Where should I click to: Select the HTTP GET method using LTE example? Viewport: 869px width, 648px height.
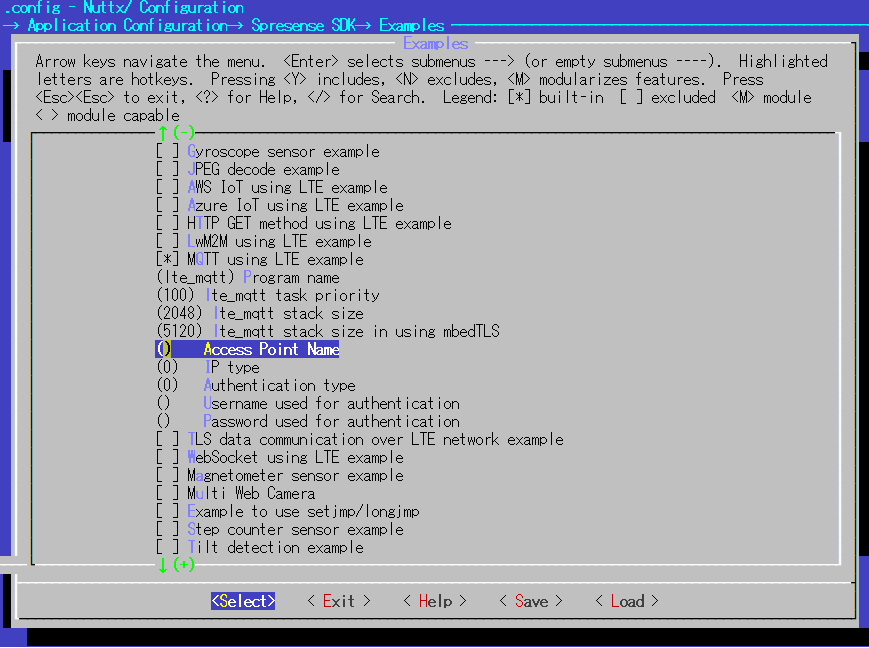coord(168,224)
